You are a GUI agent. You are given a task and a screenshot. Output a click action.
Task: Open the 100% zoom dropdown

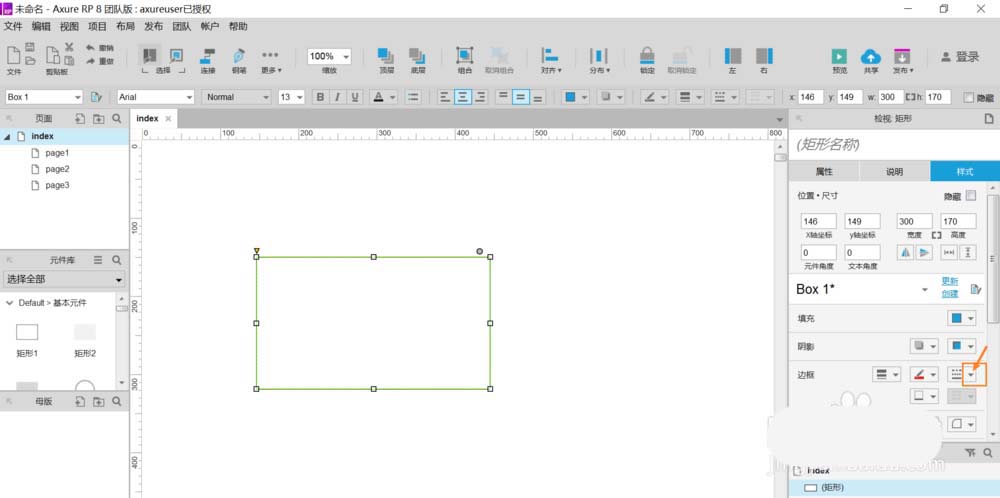(329, 57)
